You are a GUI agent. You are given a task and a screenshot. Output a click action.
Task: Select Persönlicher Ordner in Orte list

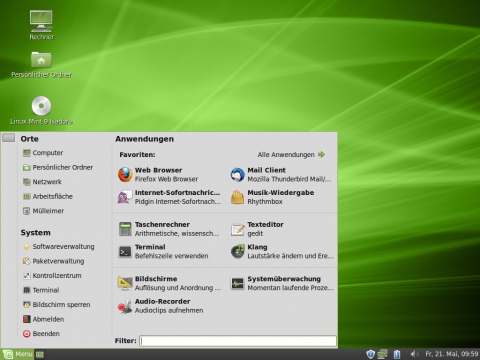point(58,167)
